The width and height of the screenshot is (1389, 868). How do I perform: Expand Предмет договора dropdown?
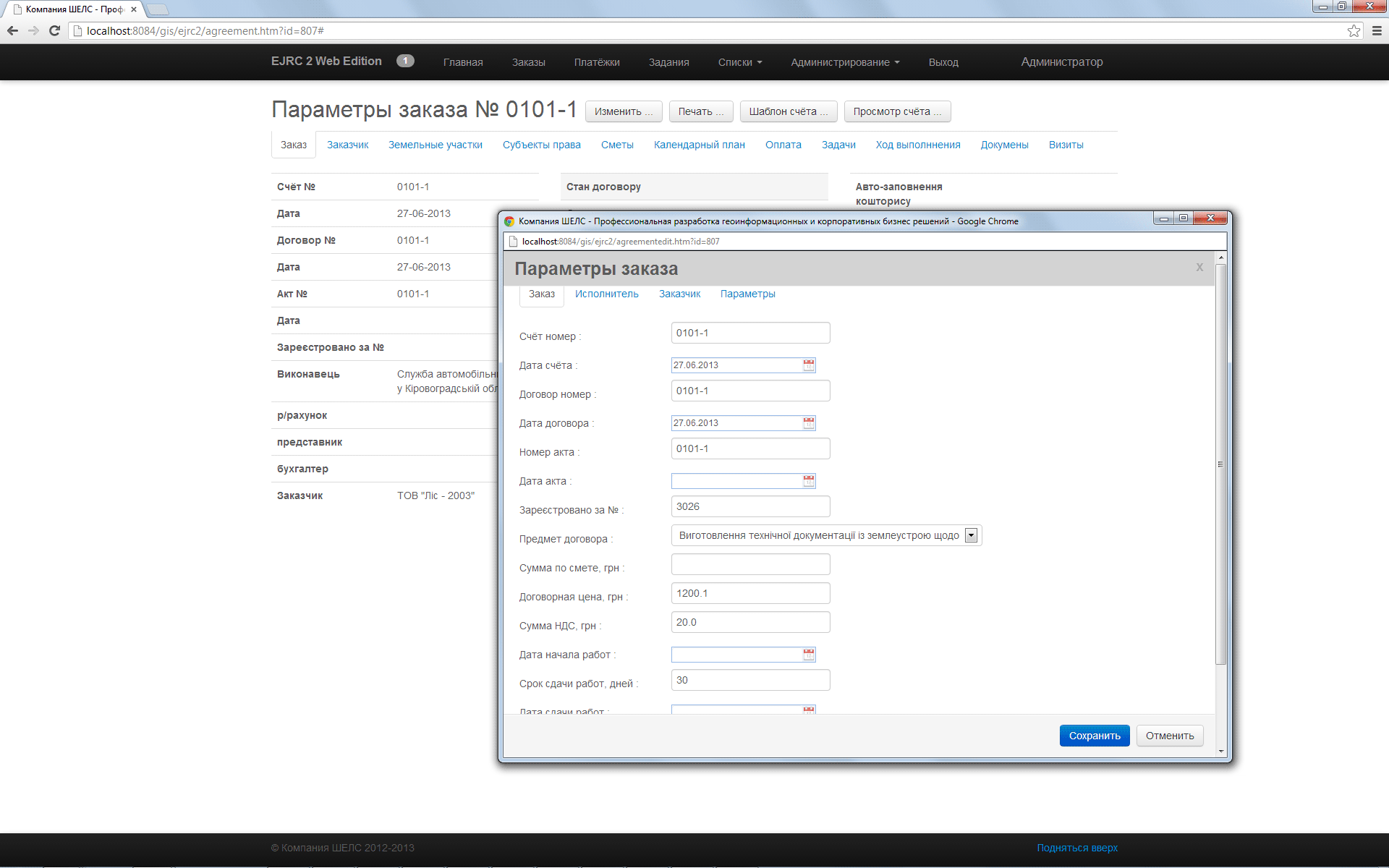click(x=971, y=535)
